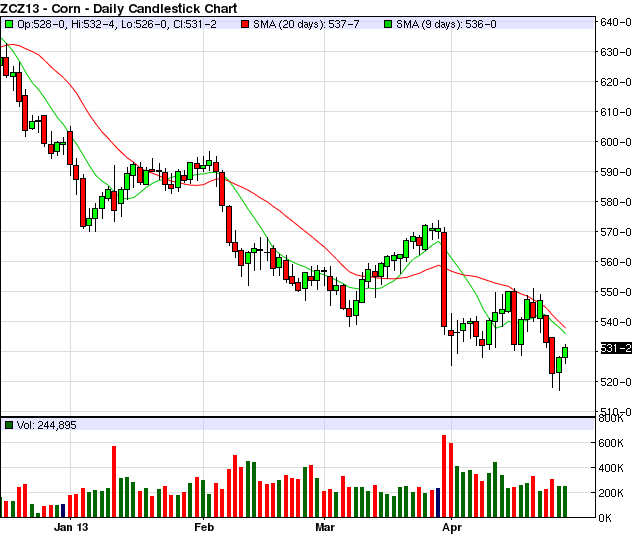
Task: Click the 570-0 price axis label
Action: pos(616,232)
